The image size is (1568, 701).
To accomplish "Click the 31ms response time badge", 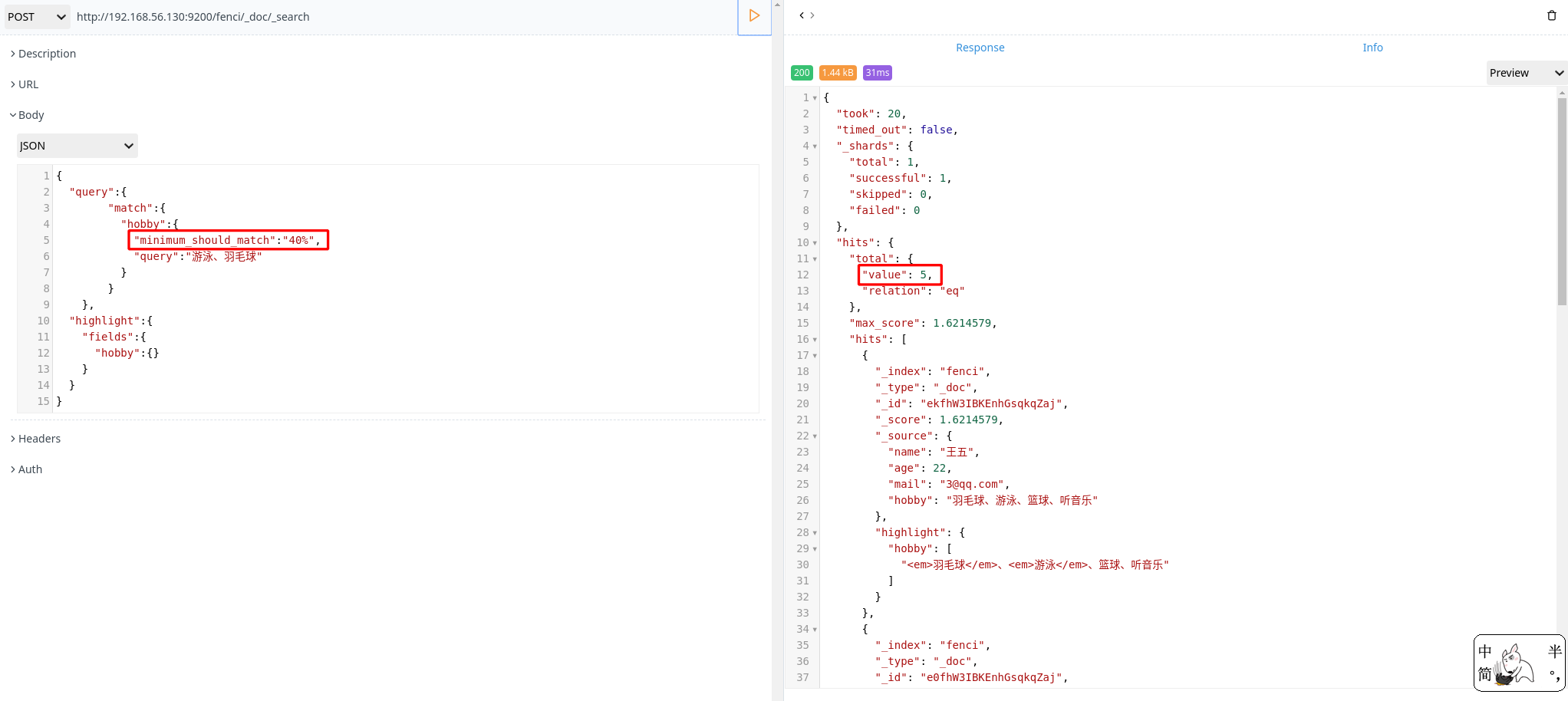I will tap(877, 72).
